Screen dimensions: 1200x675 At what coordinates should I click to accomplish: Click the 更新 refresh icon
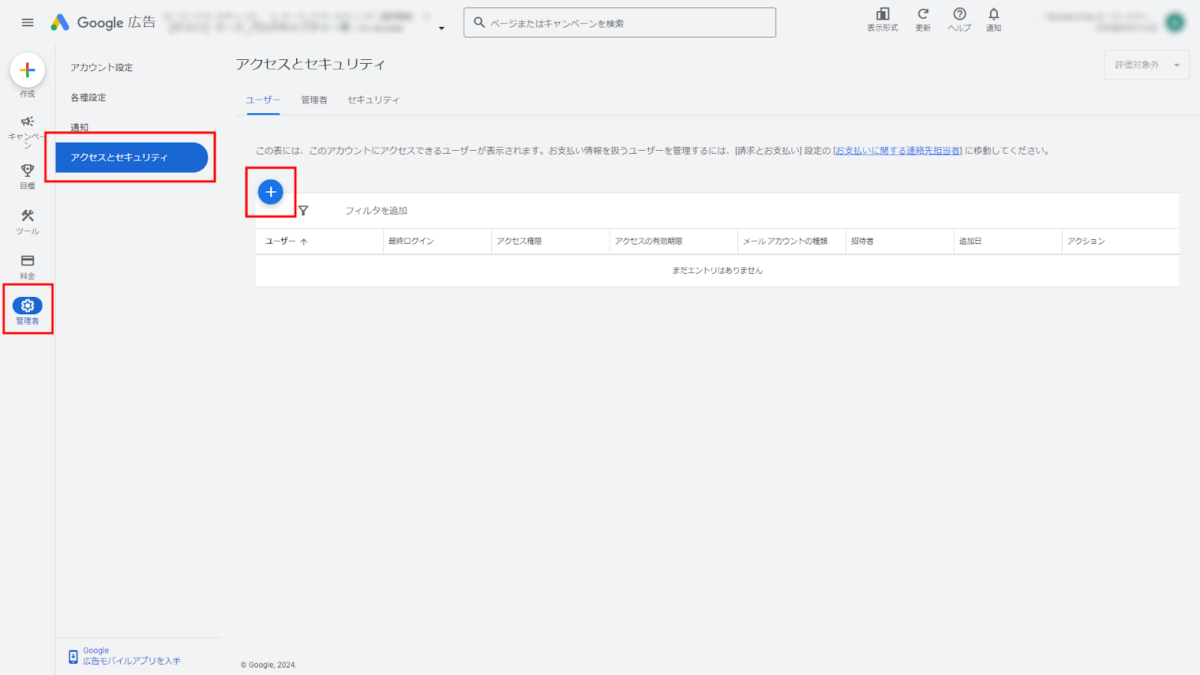click(x=923, y=14)
